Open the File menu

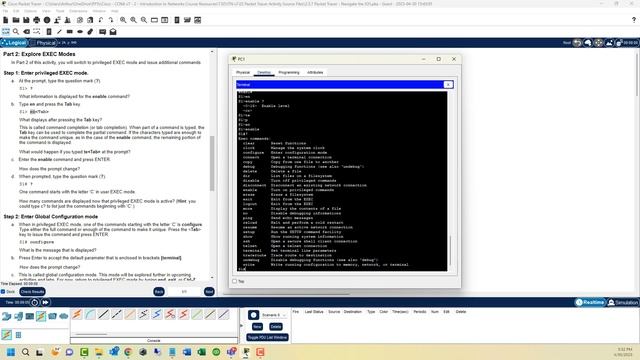[x=5, y=11]
